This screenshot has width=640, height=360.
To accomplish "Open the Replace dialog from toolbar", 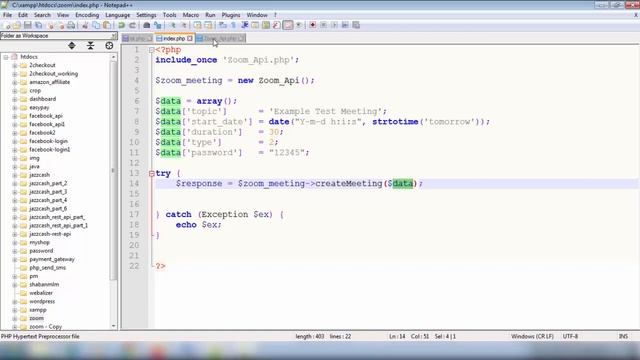I will coord(158,25).
